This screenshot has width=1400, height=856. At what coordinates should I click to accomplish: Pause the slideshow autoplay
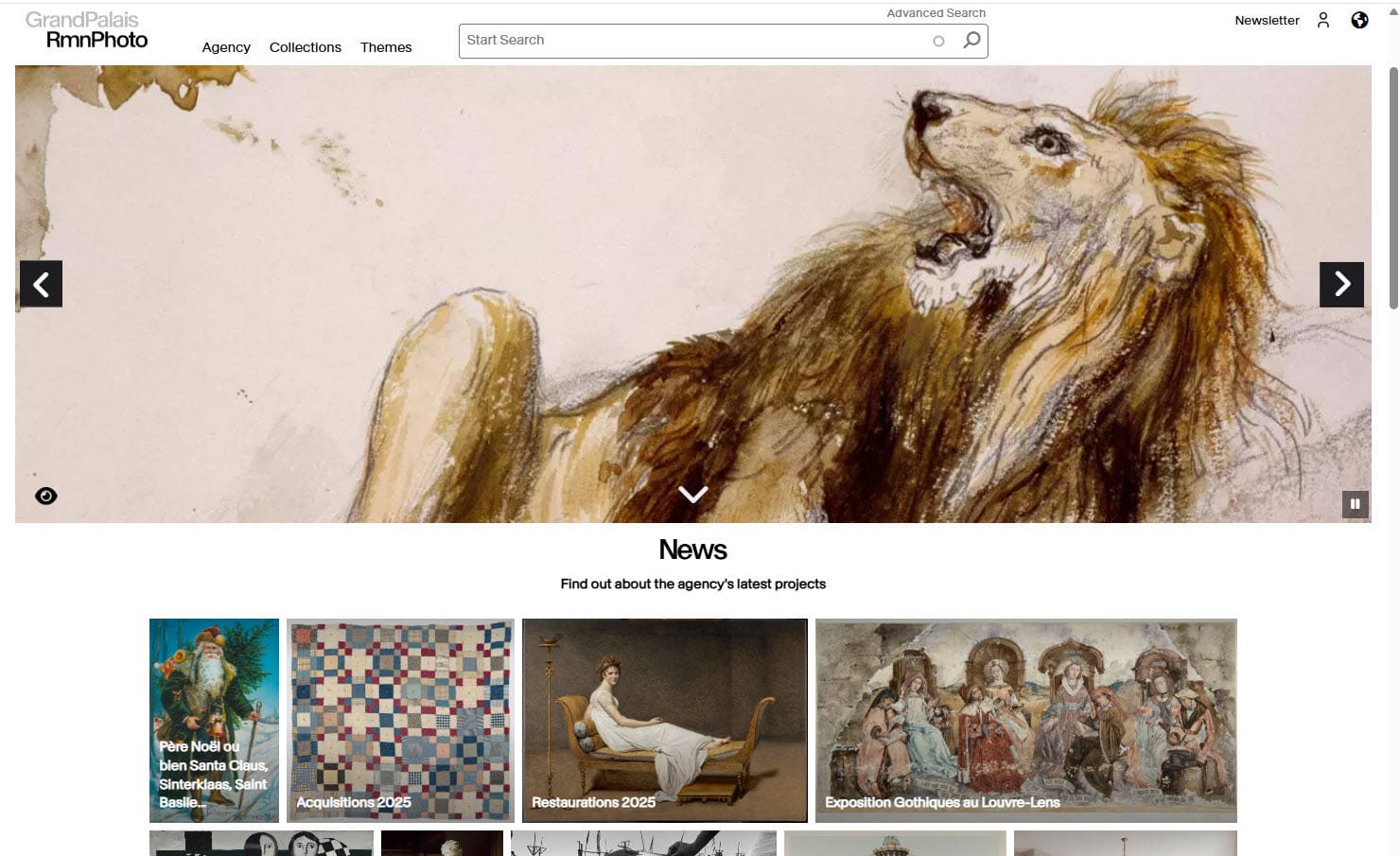[x=1355, y=504]
